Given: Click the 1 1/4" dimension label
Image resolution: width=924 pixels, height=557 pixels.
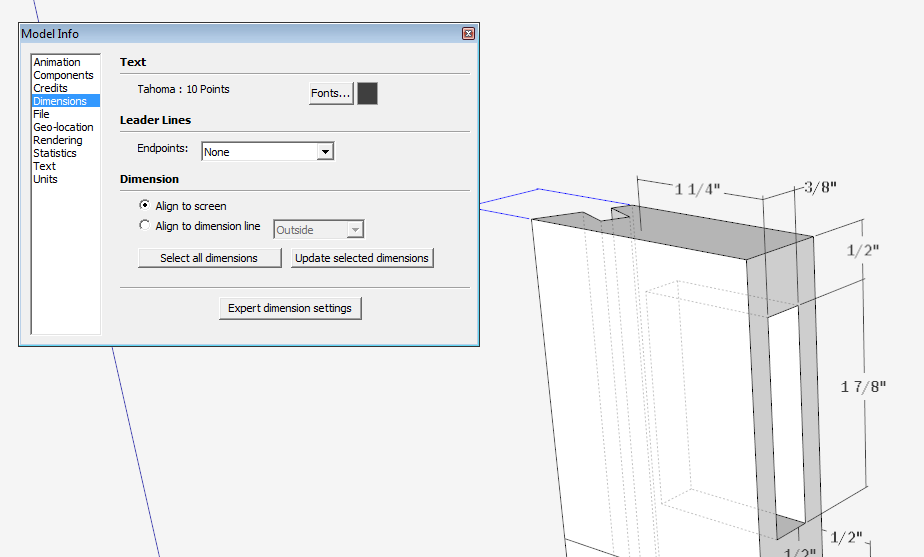Looking at the screenshot, I should click(698, 189).
